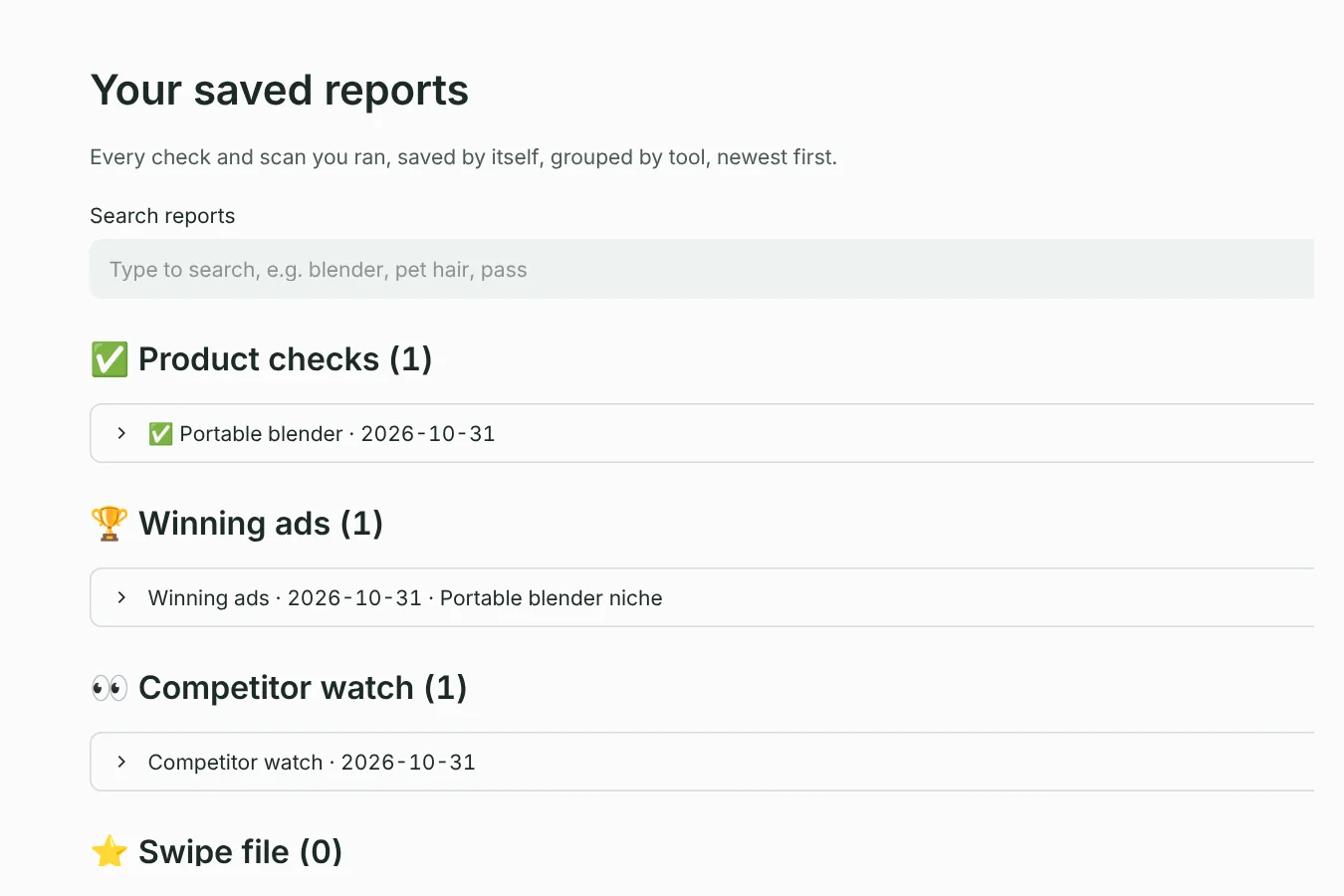The image size is (1344, 896).
Task: Click the 'Every check and scan' description text
Action: pos(463,157)
